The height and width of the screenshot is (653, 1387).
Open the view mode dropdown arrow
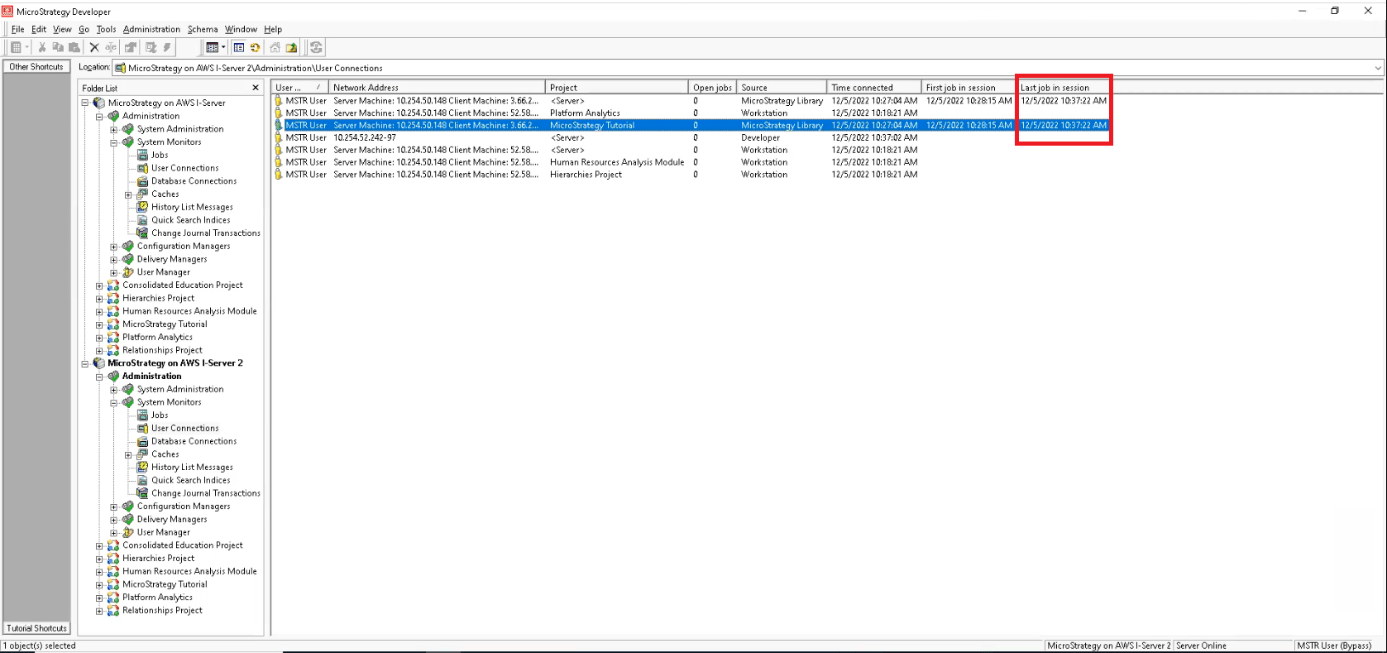(223, 47)
